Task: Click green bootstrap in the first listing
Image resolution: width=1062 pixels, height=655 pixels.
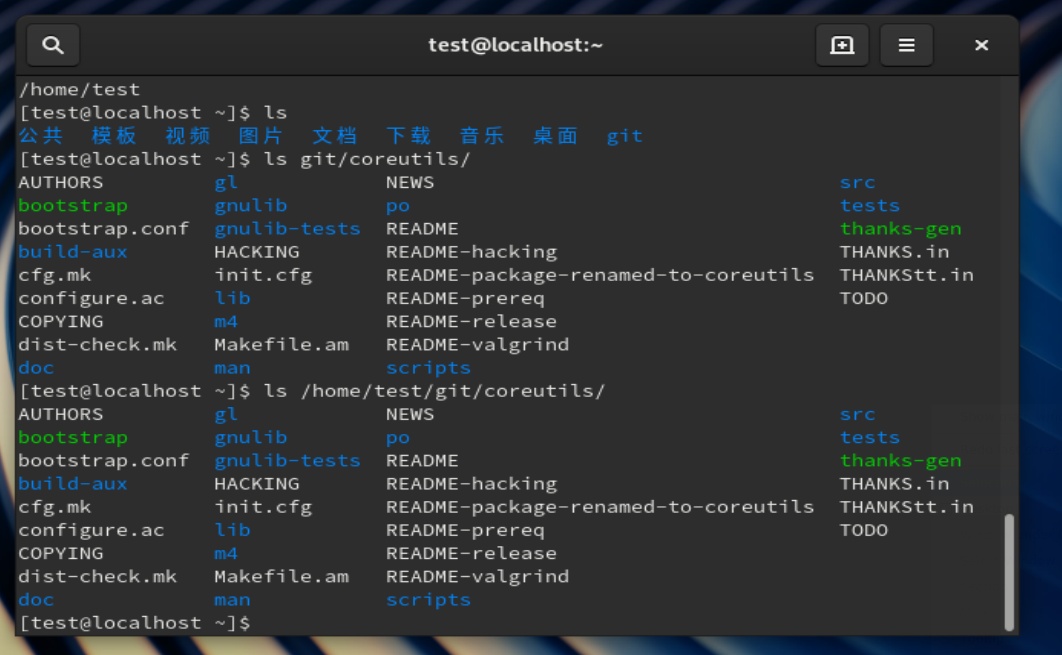Action: pos(73,205)
